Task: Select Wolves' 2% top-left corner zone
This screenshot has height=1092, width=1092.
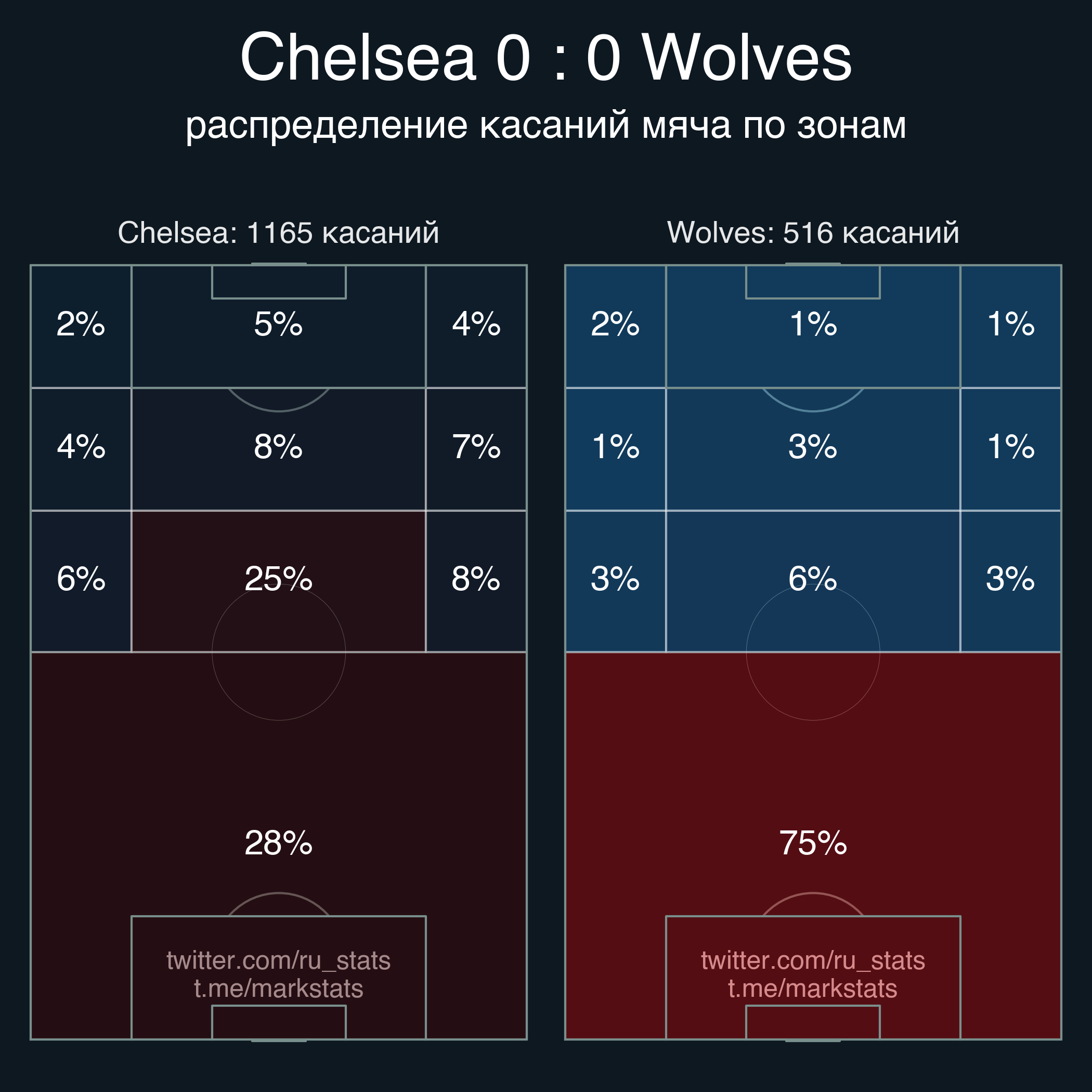Action: [x=615, y=325]
